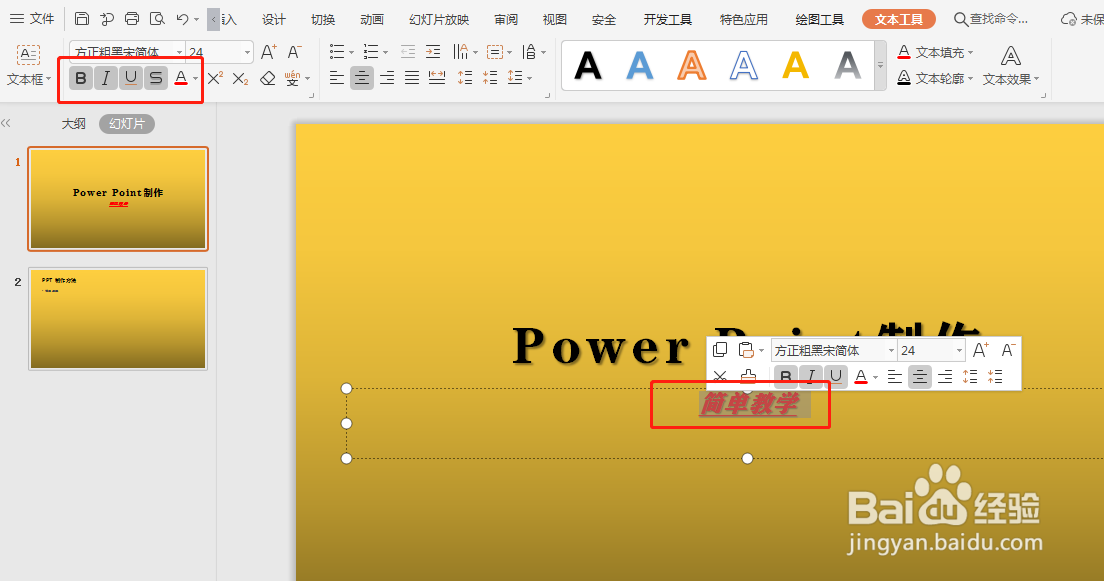Screen dimensions: 1104x581
Task: Align text left in the ribbon
Action: point(337,77)
